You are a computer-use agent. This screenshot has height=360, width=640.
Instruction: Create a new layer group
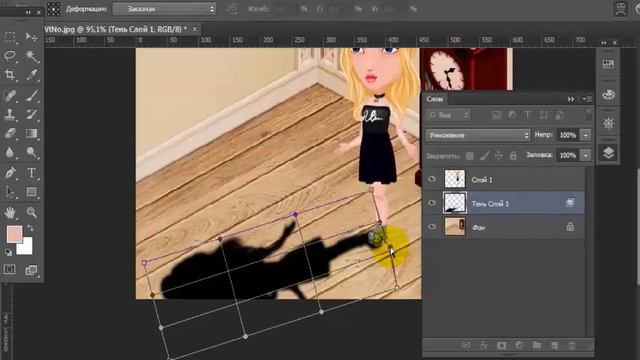(x=536, y=345)
